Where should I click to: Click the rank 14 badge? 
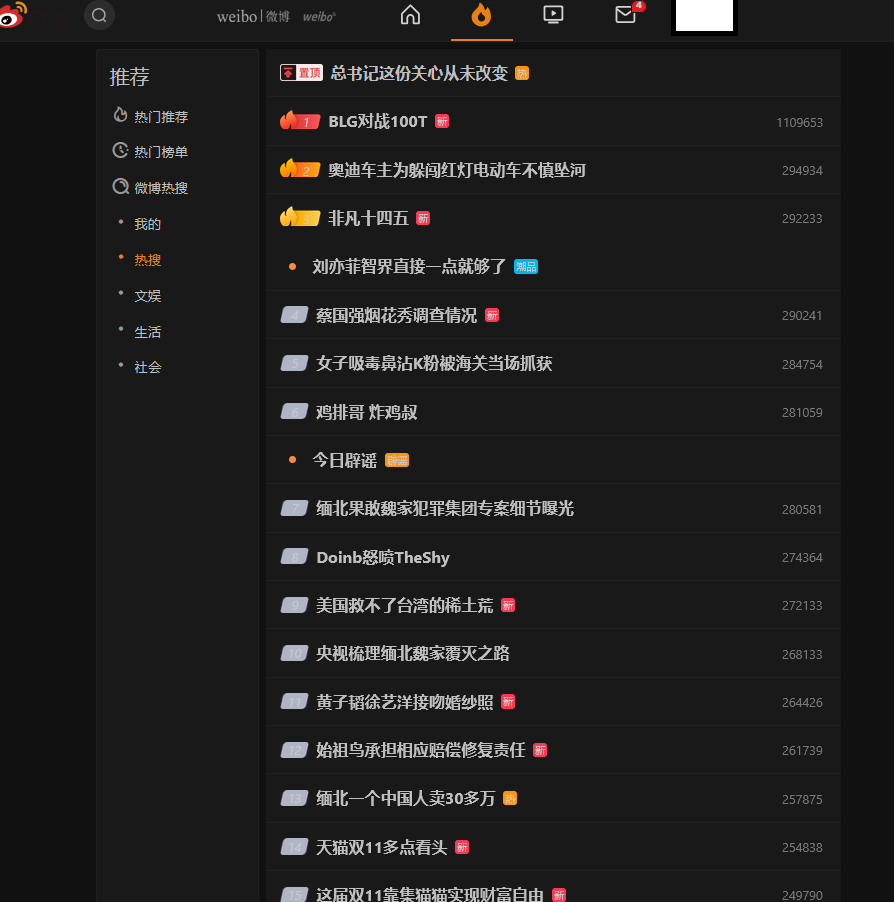pyautogui.click(x=295, y=846)
